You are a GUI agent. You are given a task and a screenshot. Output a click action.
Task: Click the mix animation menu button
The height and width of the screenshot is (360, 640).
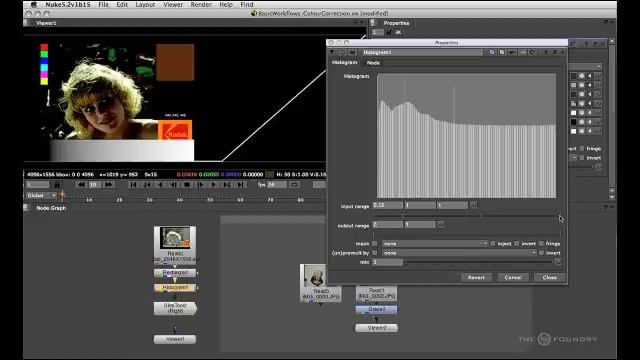click(558, 262)
